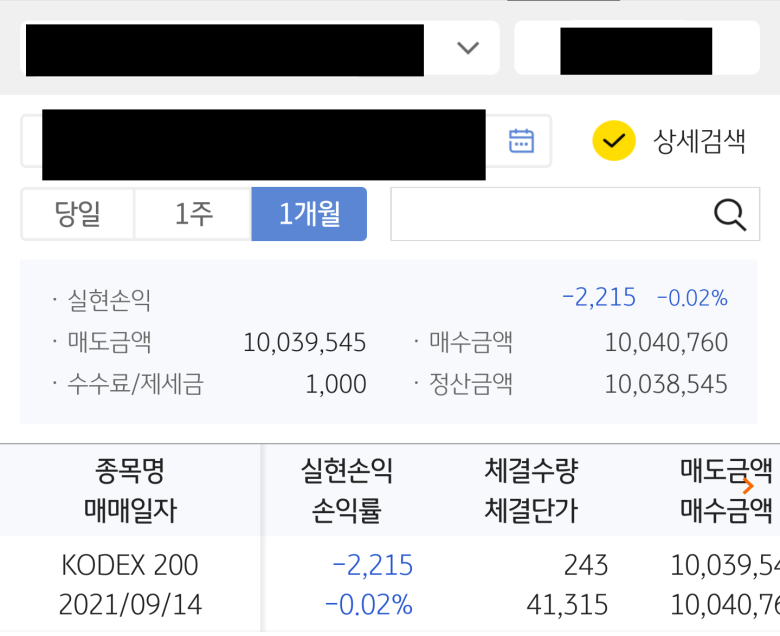Screen dimensions: 780x636
Task: Click the 2021/09/14 trade date cell
Action: coord(130,605)
